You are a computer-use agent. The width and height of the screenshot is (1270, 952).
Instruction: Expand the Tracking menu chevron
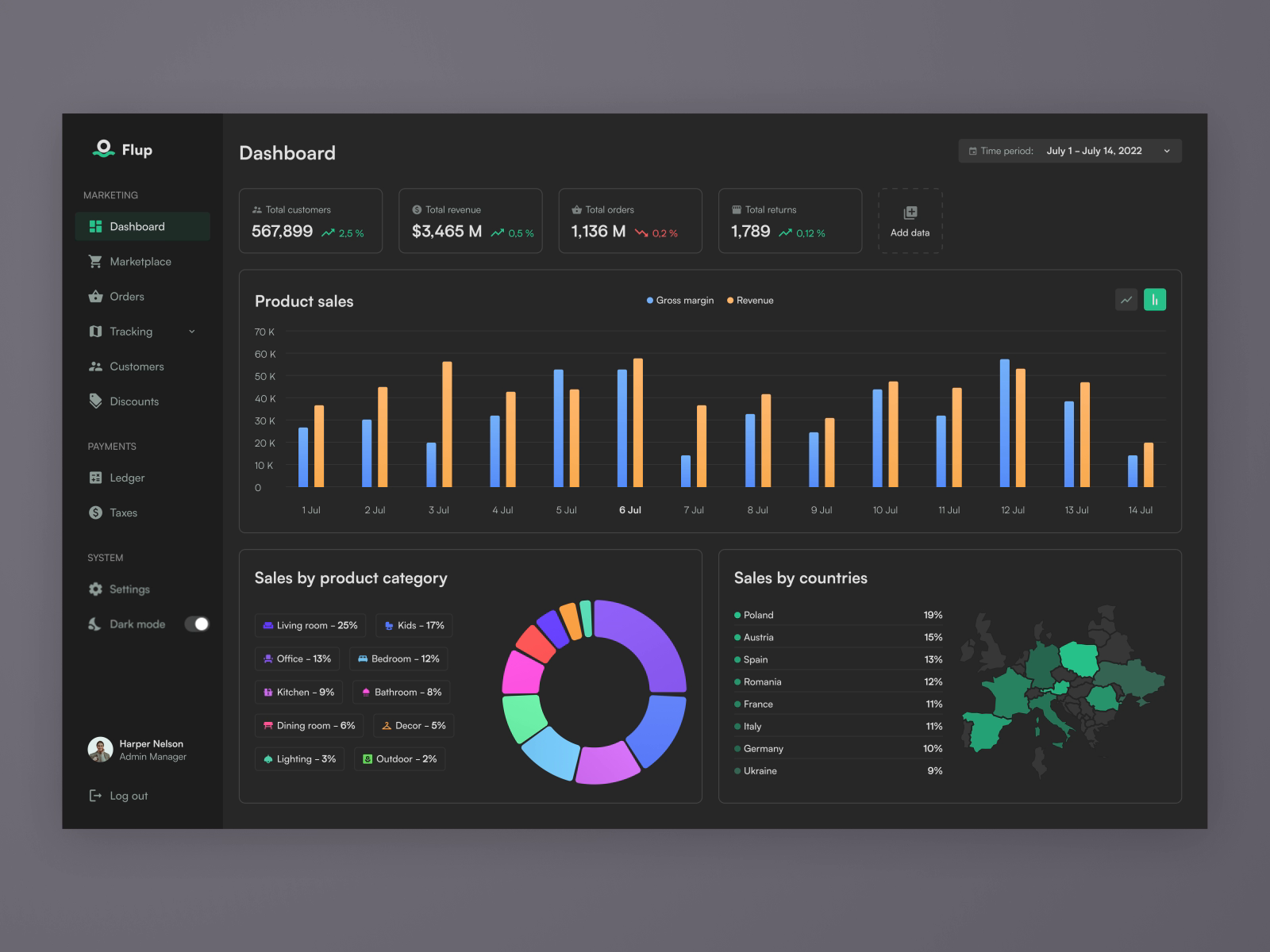(x=192, y=332)
